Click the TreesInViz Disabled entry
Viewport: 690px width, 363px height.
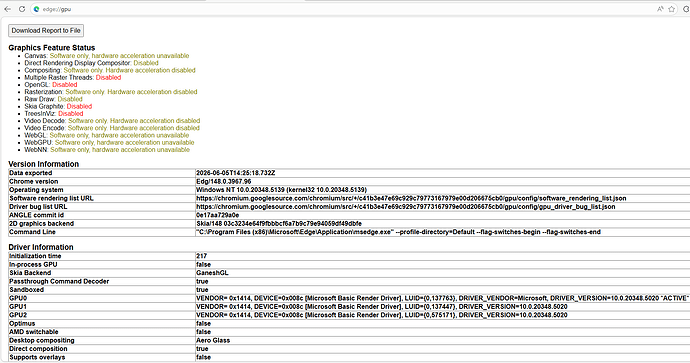[x=54, y=114]
